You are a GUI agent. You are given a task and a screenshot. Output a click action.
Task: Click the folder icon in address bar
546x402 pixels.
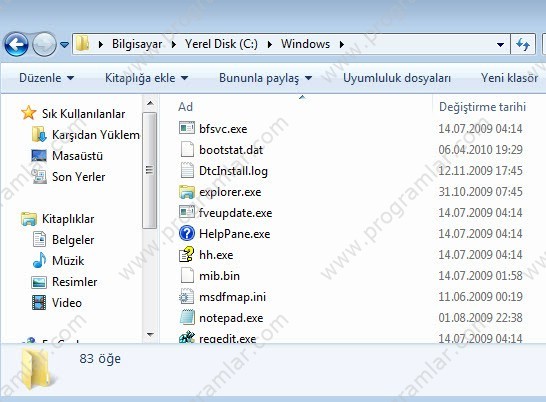click(x=83, y=44)
